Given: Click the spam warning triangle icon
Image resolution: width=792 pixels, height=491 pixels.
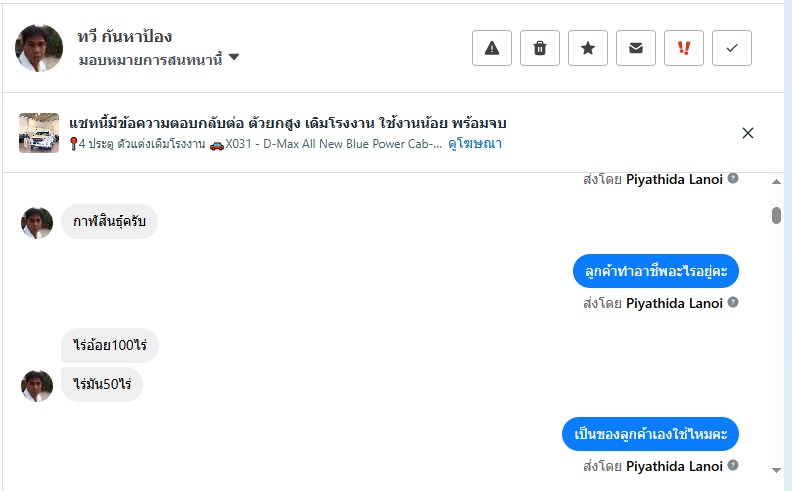Looking at the screenshot, I should pos(492,48).
